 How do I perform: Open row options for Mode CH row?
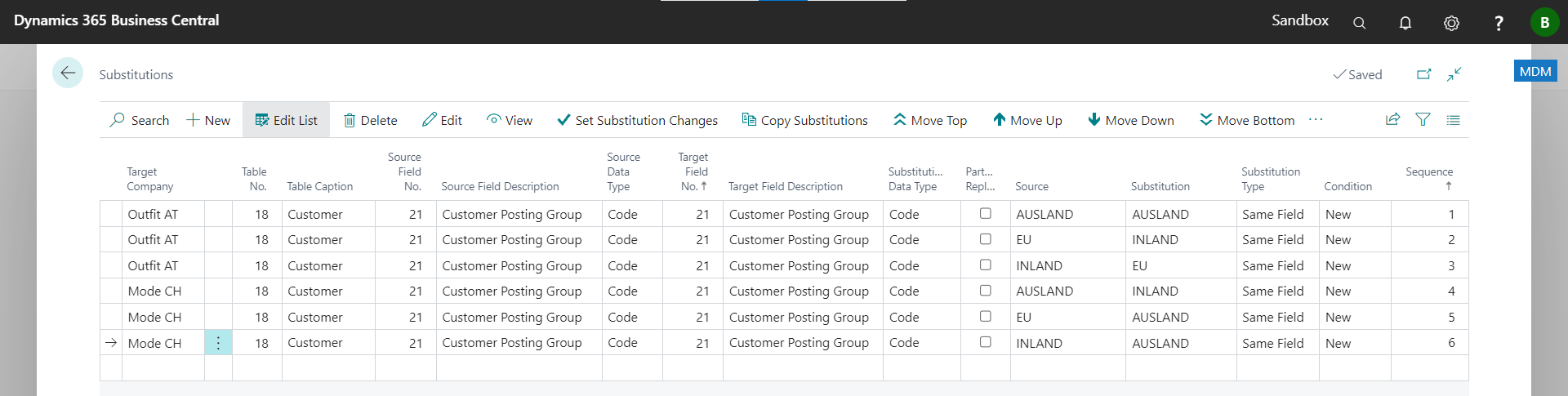tap(218, 343)
